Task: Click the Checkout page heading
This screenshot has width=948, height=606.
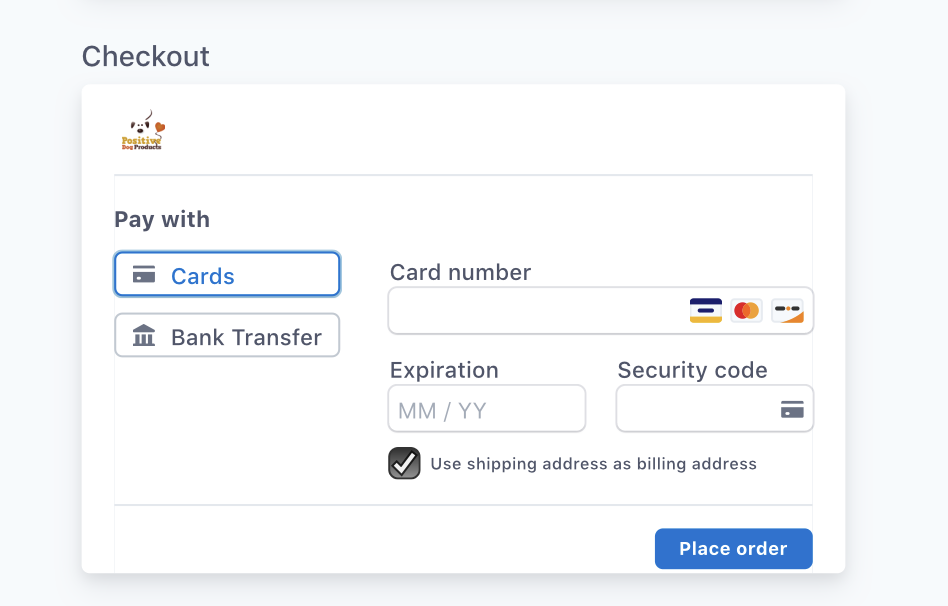Action: 146,57
